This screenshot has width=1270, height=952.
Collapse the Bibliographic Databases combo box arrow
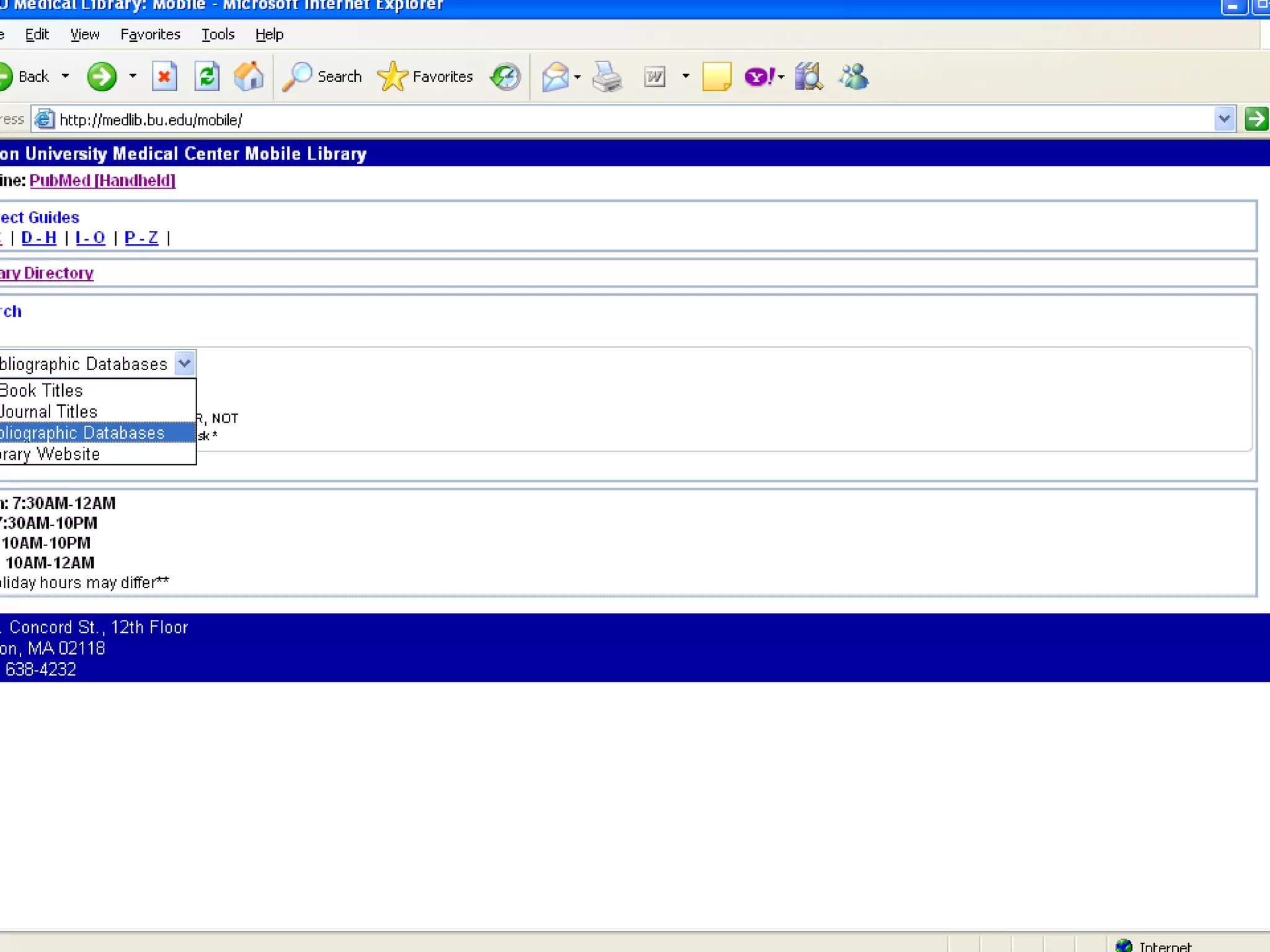[x=185, y=364]
